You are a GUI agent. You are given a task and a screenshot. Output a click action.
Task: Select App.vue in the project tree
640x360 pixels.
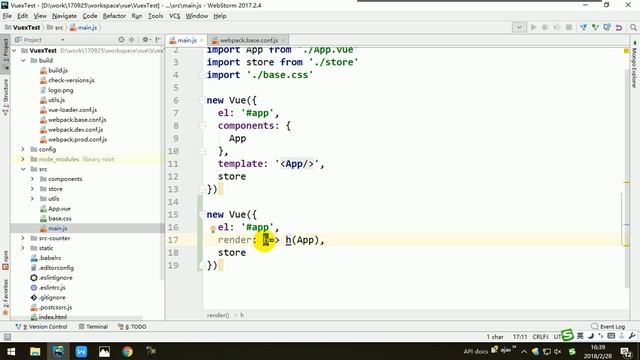point(59,209)
